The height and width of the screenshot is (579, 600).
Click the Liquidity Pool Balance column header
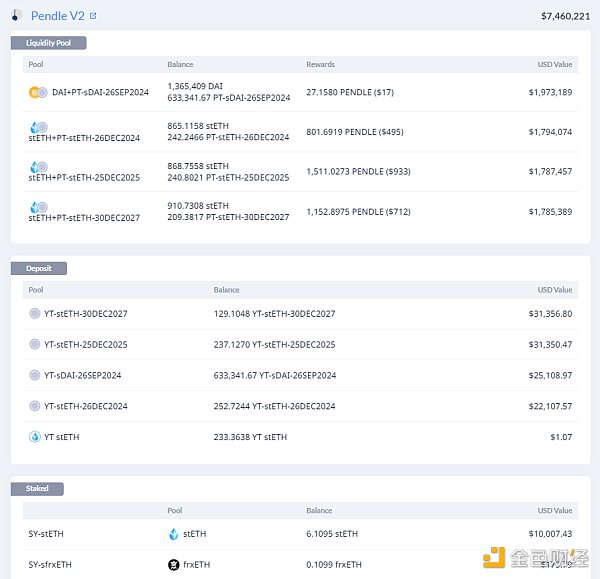[x=180, y=64]
